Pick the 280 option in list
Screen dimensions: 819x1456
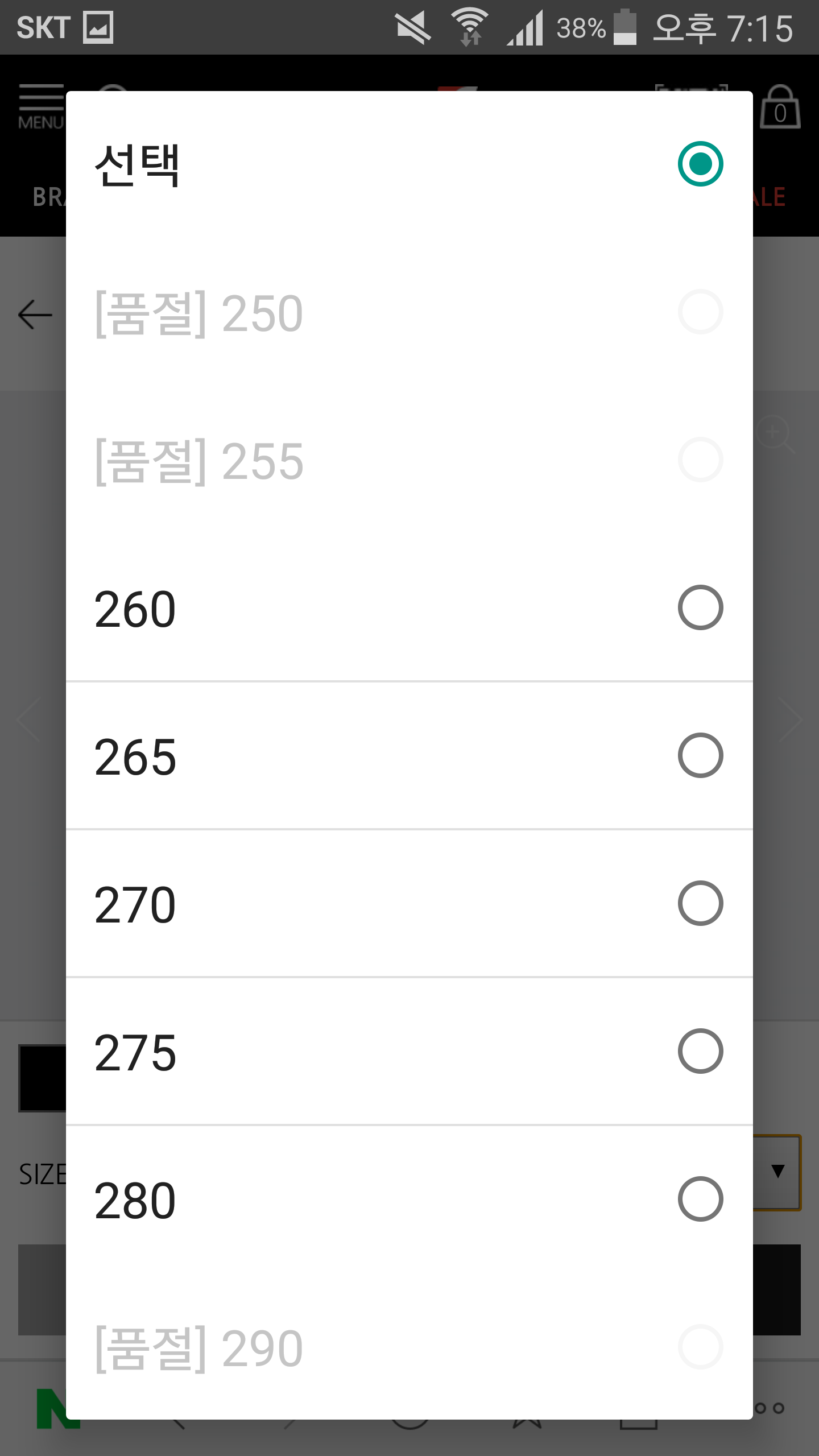point(409,1199)
